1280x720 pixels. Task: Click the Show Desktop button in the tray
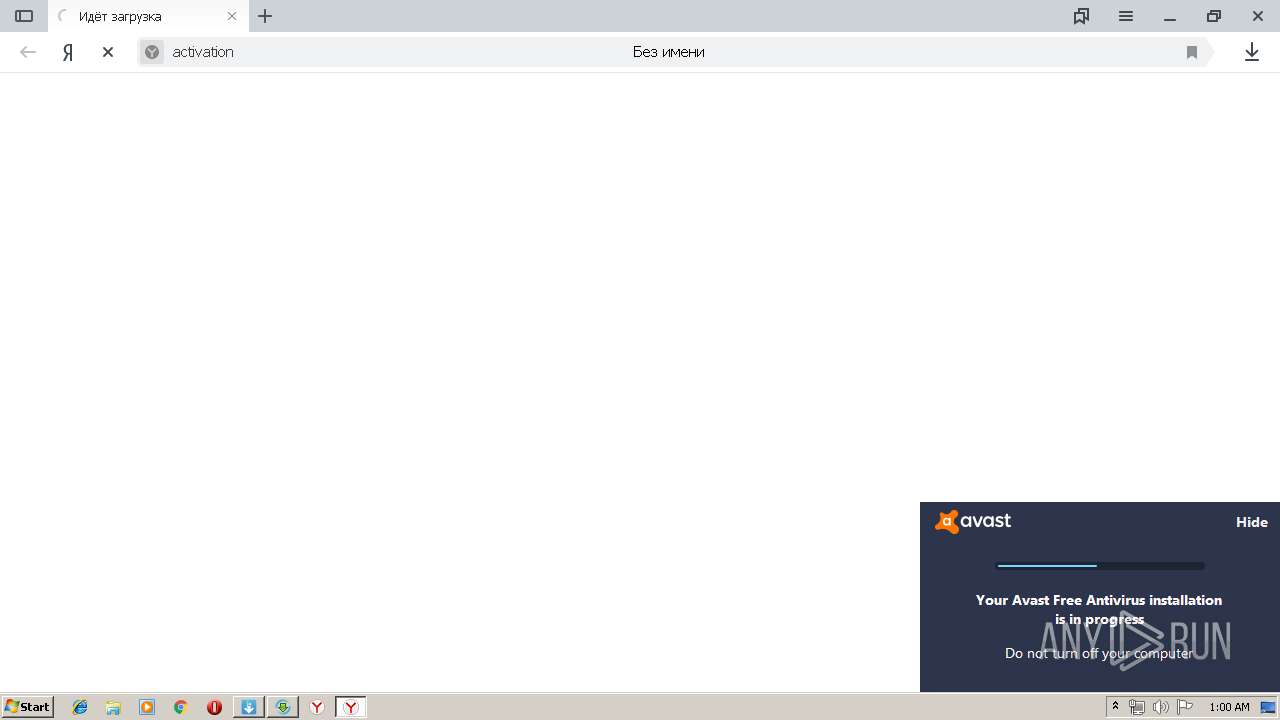coord(1268,707)
